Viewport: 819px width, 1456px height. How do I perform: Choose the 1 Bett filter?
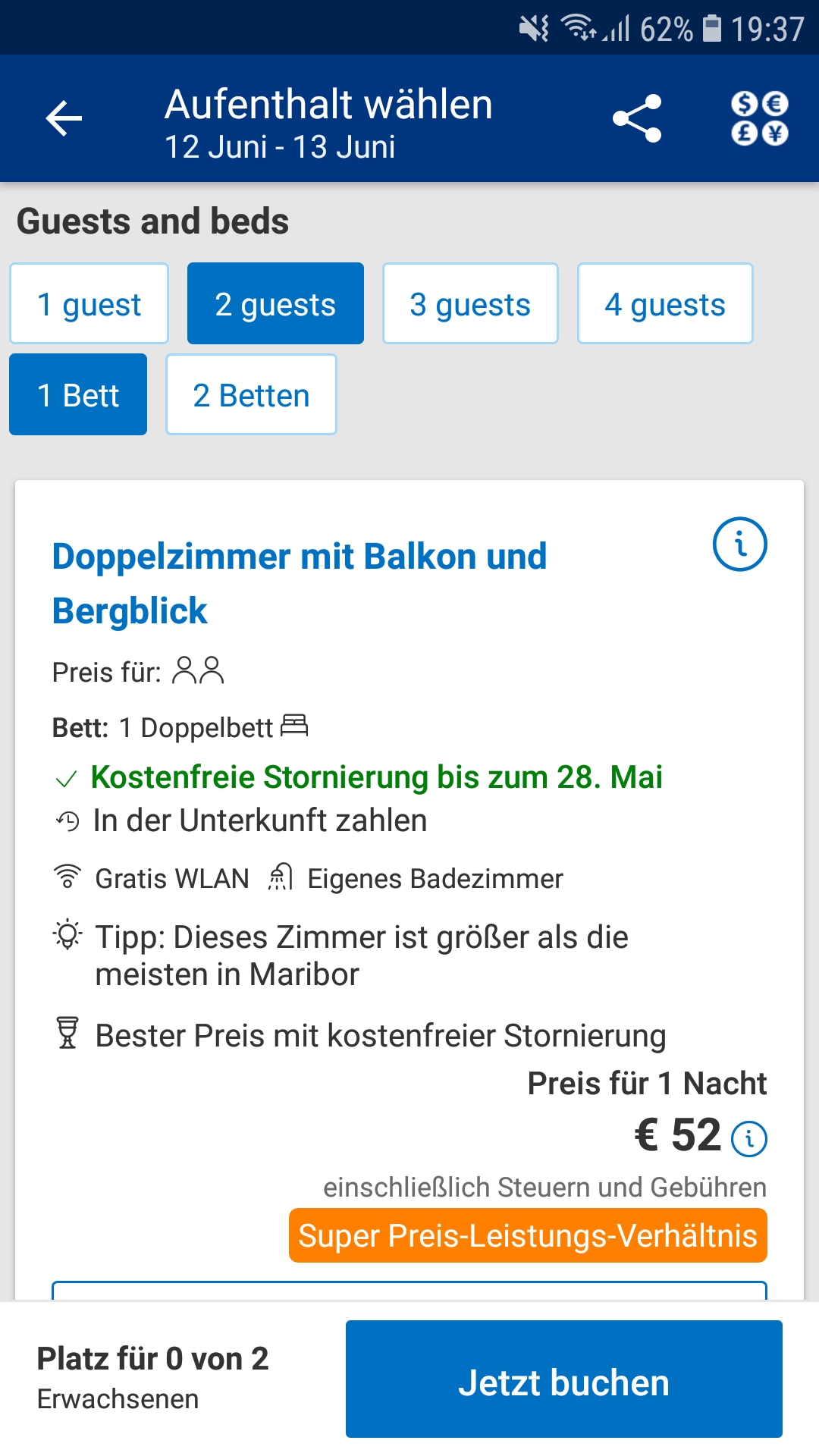click(x=78, y=395)
